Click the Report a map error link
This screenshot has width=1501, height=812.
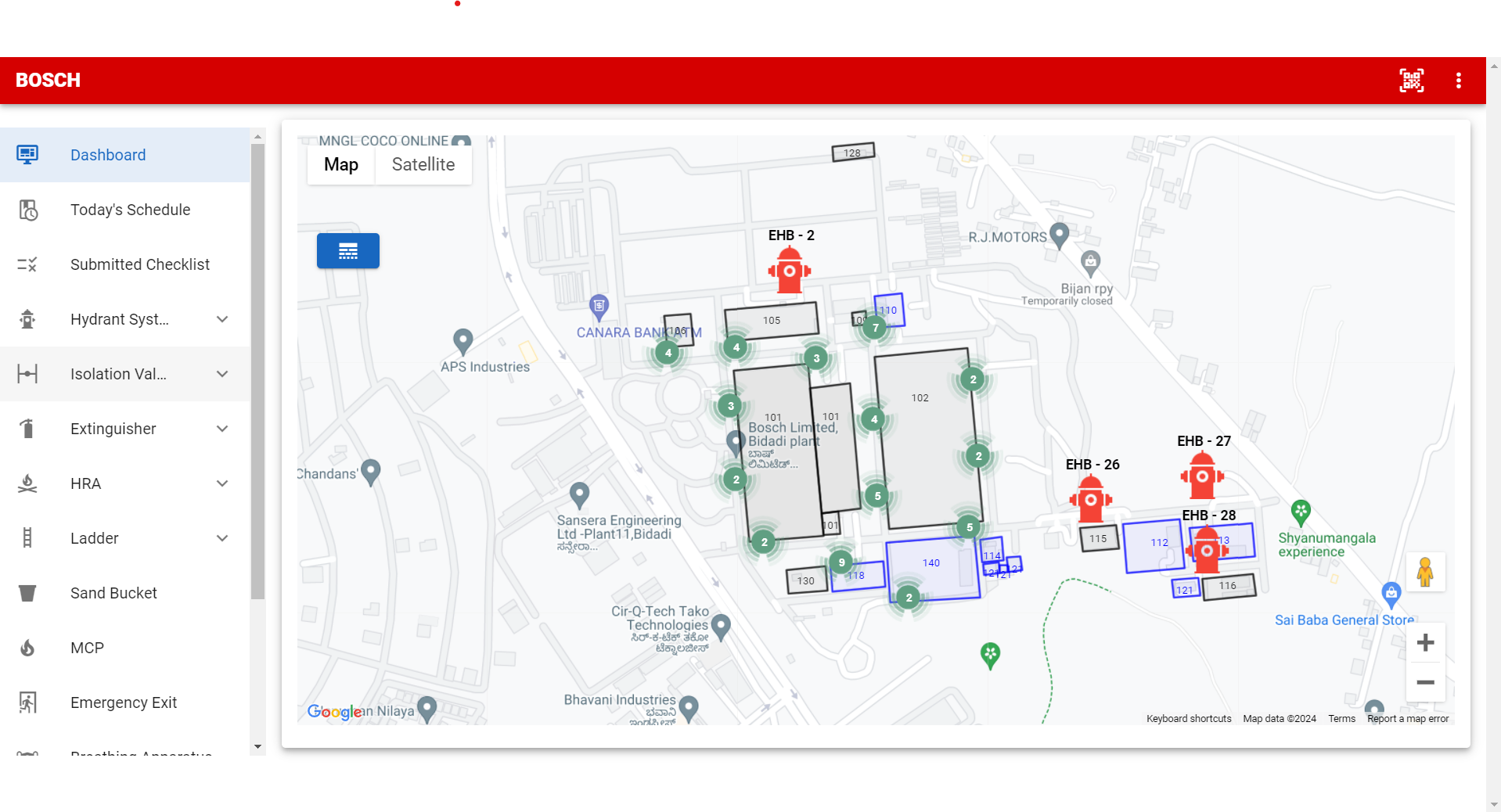tap(1407, 719)
